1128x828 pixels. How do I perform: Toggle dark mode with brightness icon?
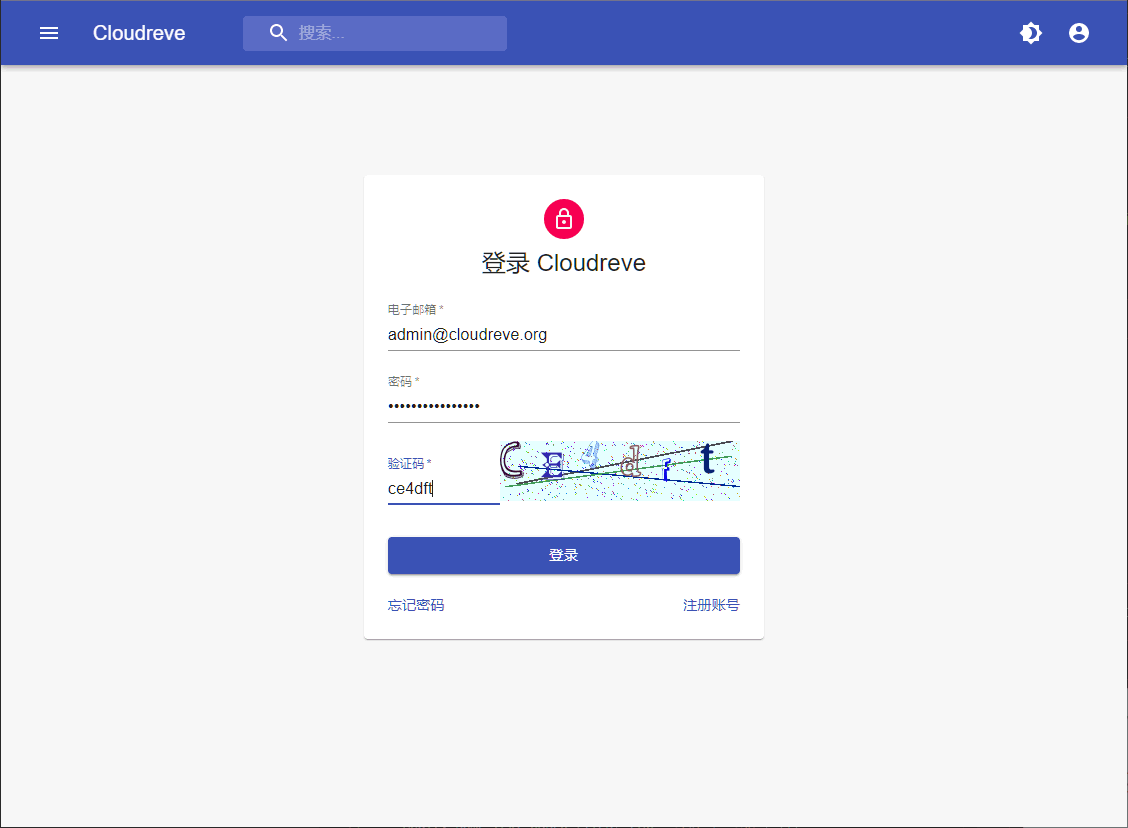[1031, 33]
